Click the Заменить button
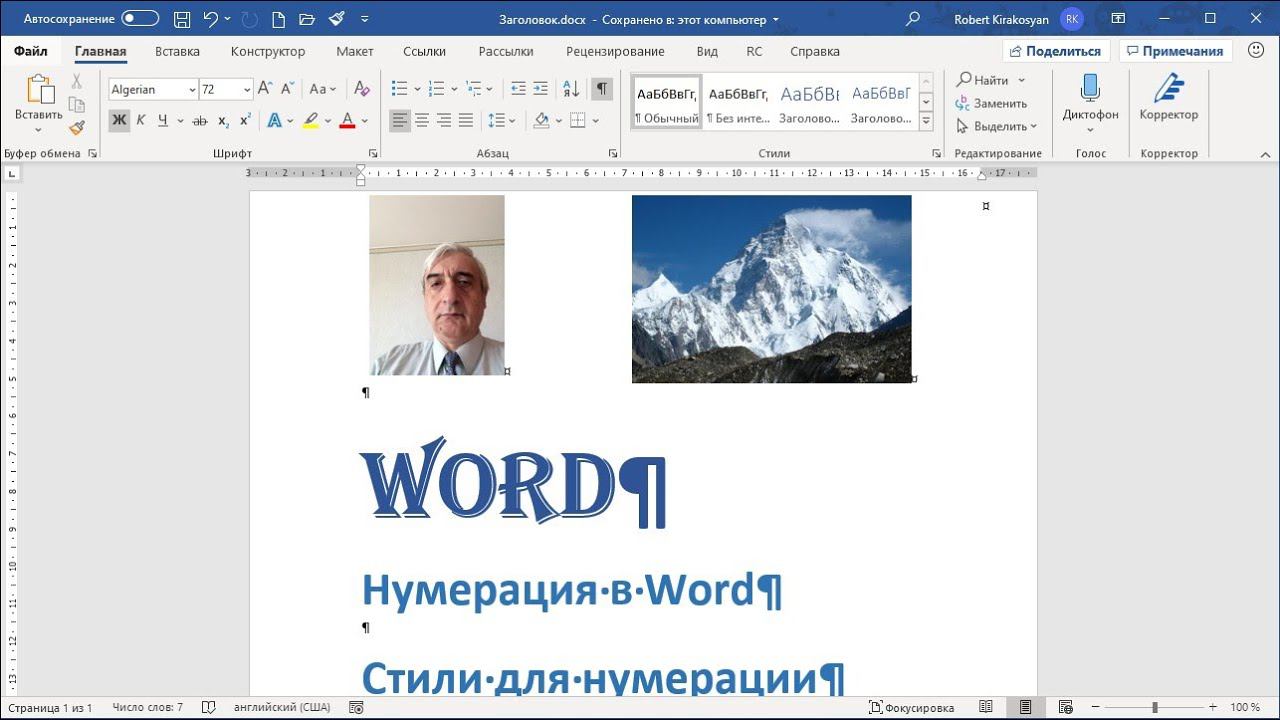This screenshot has height=720, width=1280. (x=991, y=103)
